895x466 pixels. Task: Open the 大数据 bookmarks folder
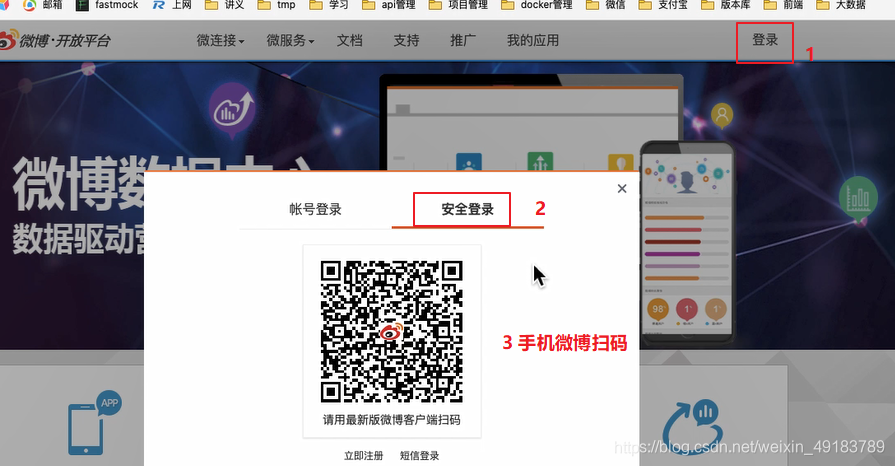[841, 5]
